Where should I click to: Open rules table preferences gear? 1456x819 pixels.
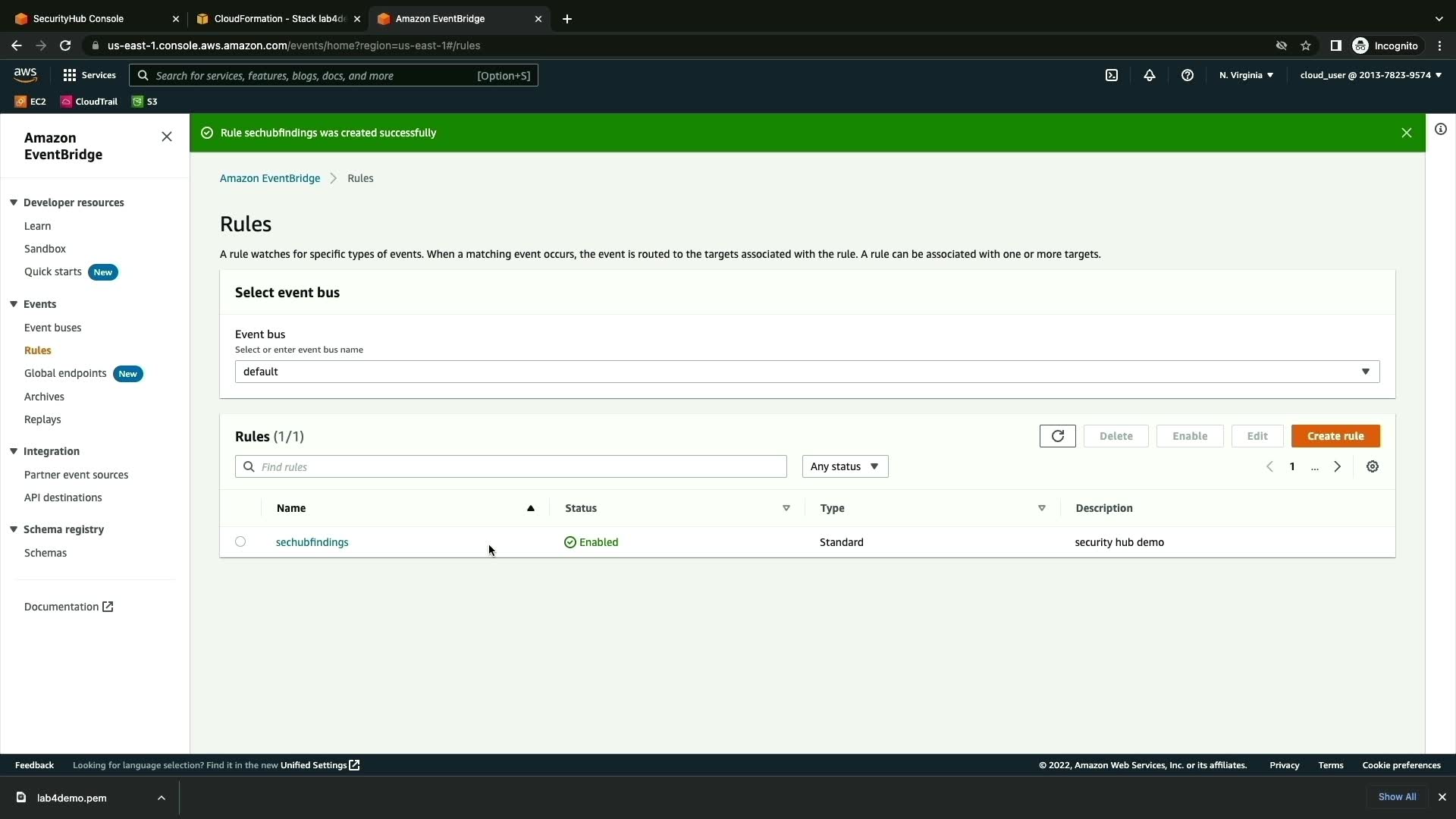tap(1373, 466)
